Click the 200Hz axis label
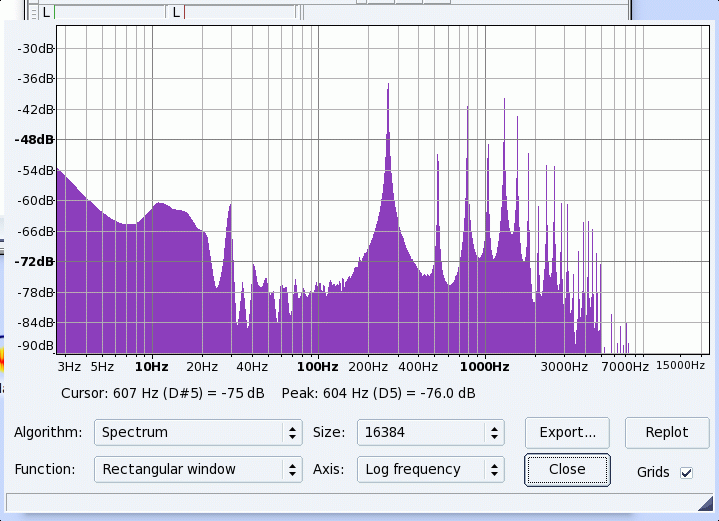 [x=368, y=367]
